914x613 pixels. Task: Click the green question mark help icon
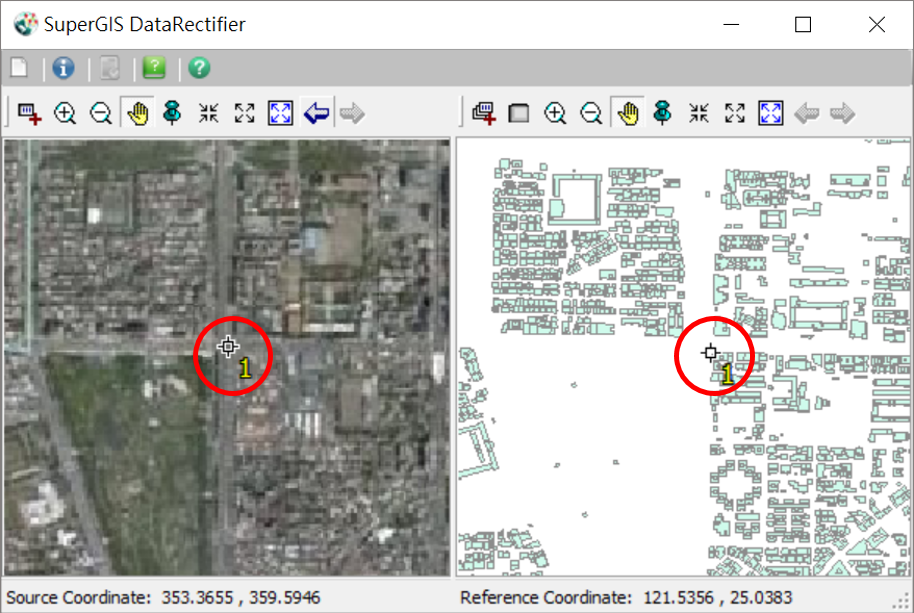(199, 68)
